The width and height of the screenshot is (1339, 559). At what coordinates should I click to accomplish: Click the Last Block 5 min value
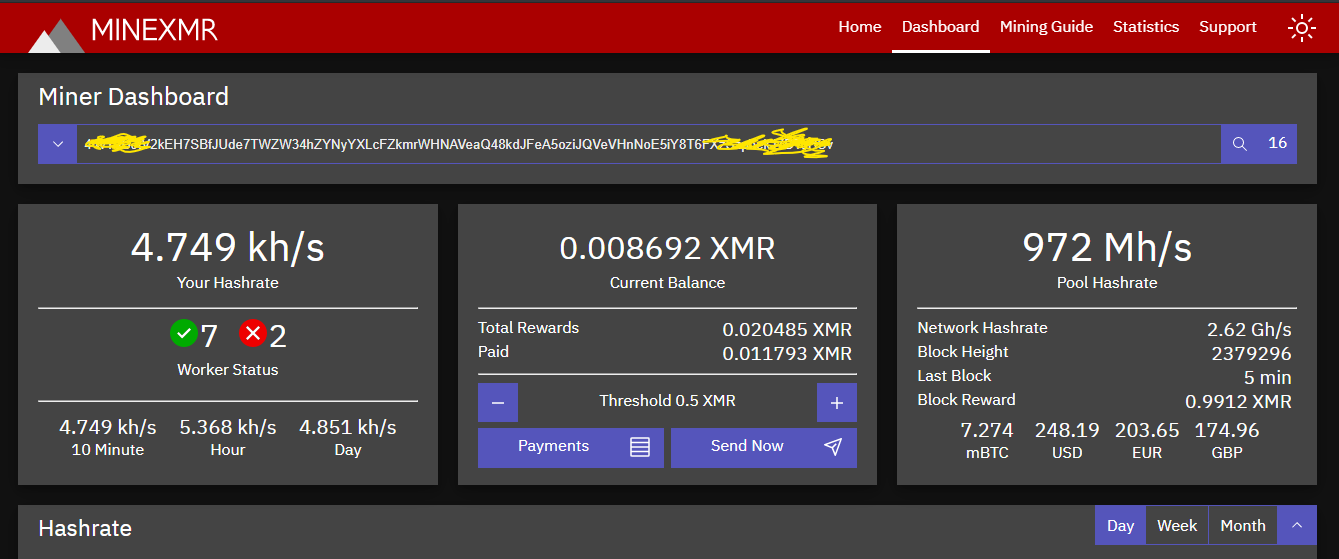1267,378
